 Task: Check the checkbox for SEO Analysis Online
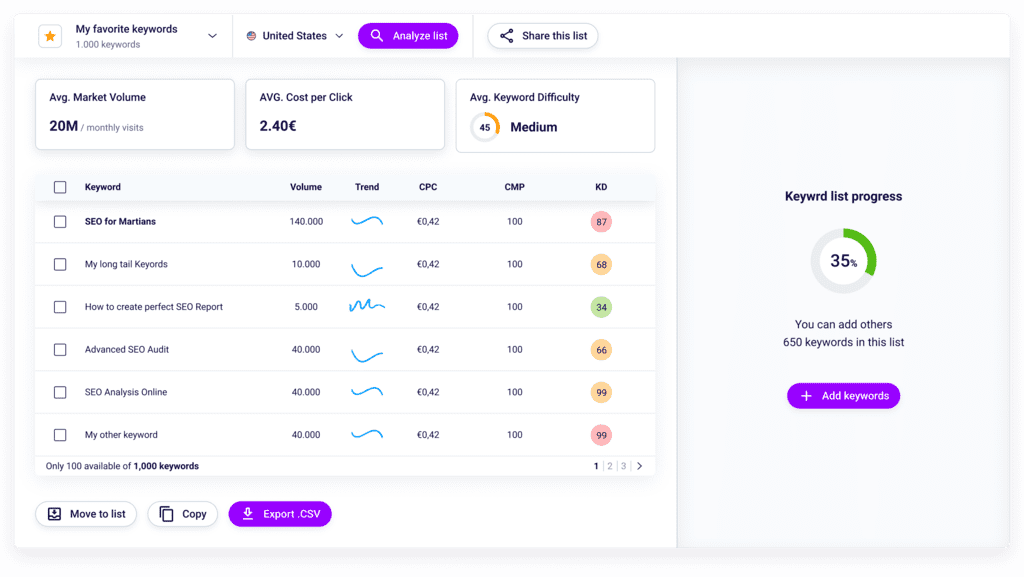click(60, 392)
